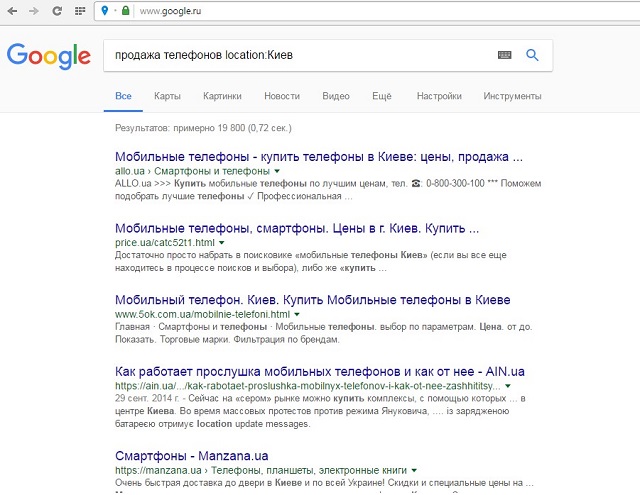Screen dimensions: 640x495
Task: Click the allo.ua breadcrumb URL text
Action: (192, 171)
